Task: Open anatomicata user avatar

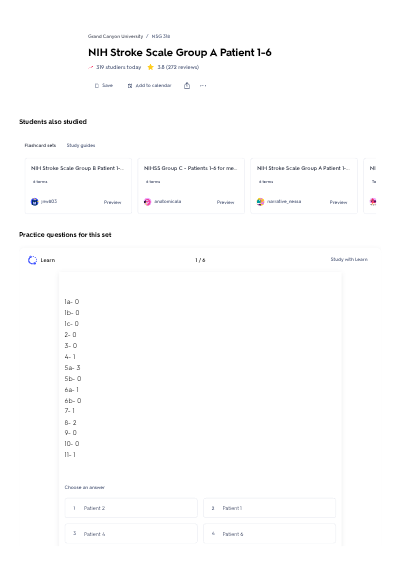Action: (x=147, y=202)
